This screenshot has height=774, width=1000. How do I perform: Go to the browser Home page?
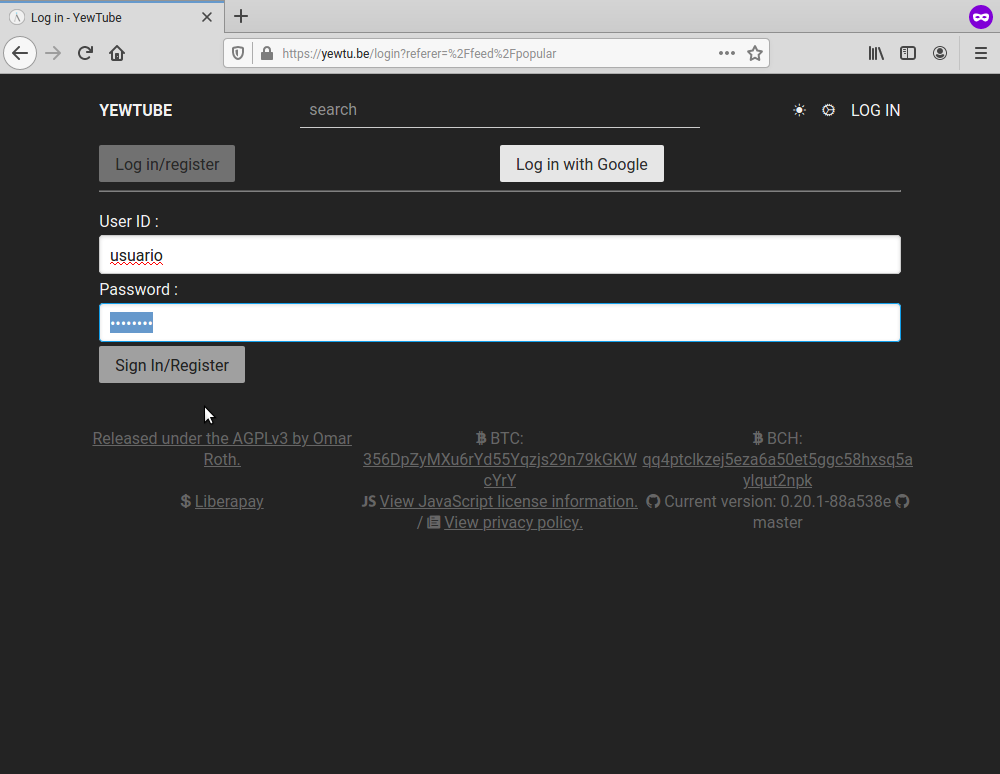[117, 53]
